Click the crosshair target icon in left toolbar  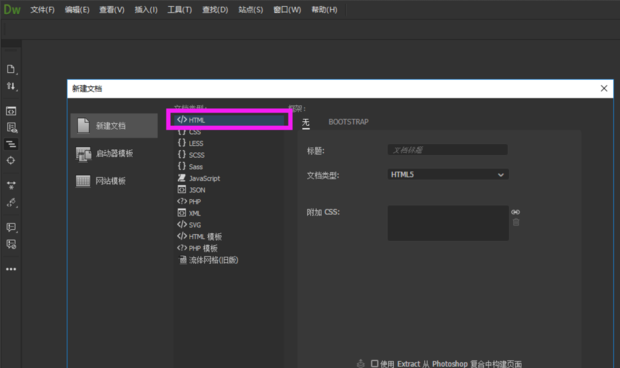tap(11, 160)
